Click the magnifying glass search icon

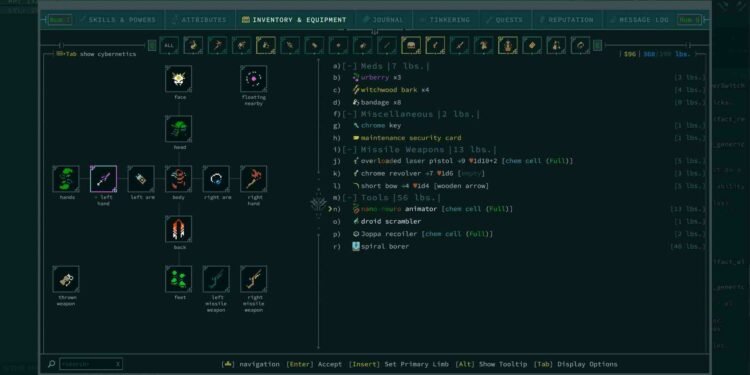(x=51, y=364)
